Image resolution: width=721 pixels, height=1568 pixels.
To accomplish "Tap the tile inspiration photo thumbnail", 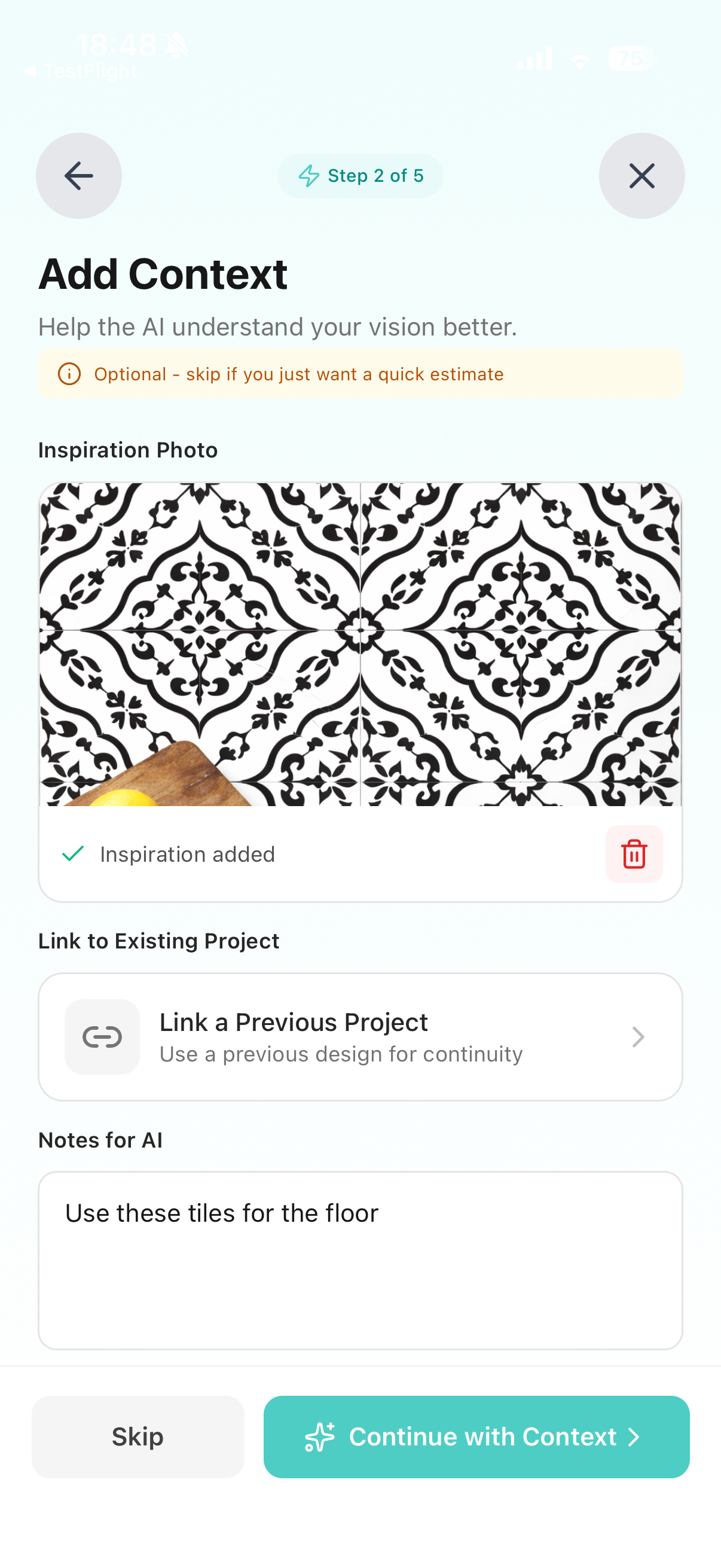I will [x=360, y=644].
